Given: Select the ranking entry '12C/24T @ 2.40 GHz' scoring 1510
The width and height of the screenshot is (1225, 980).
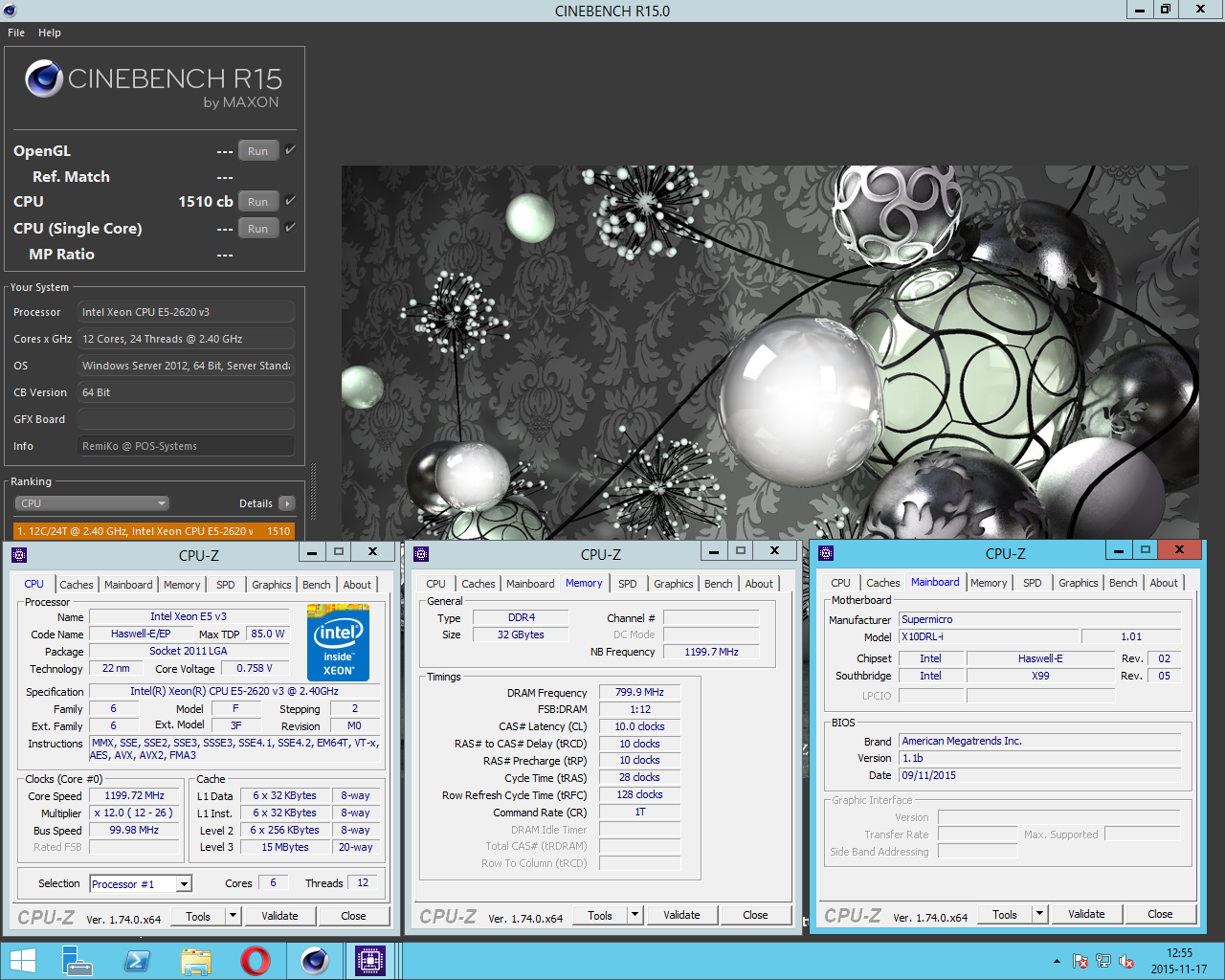Looking at the screenshot, I should [153, 531].
